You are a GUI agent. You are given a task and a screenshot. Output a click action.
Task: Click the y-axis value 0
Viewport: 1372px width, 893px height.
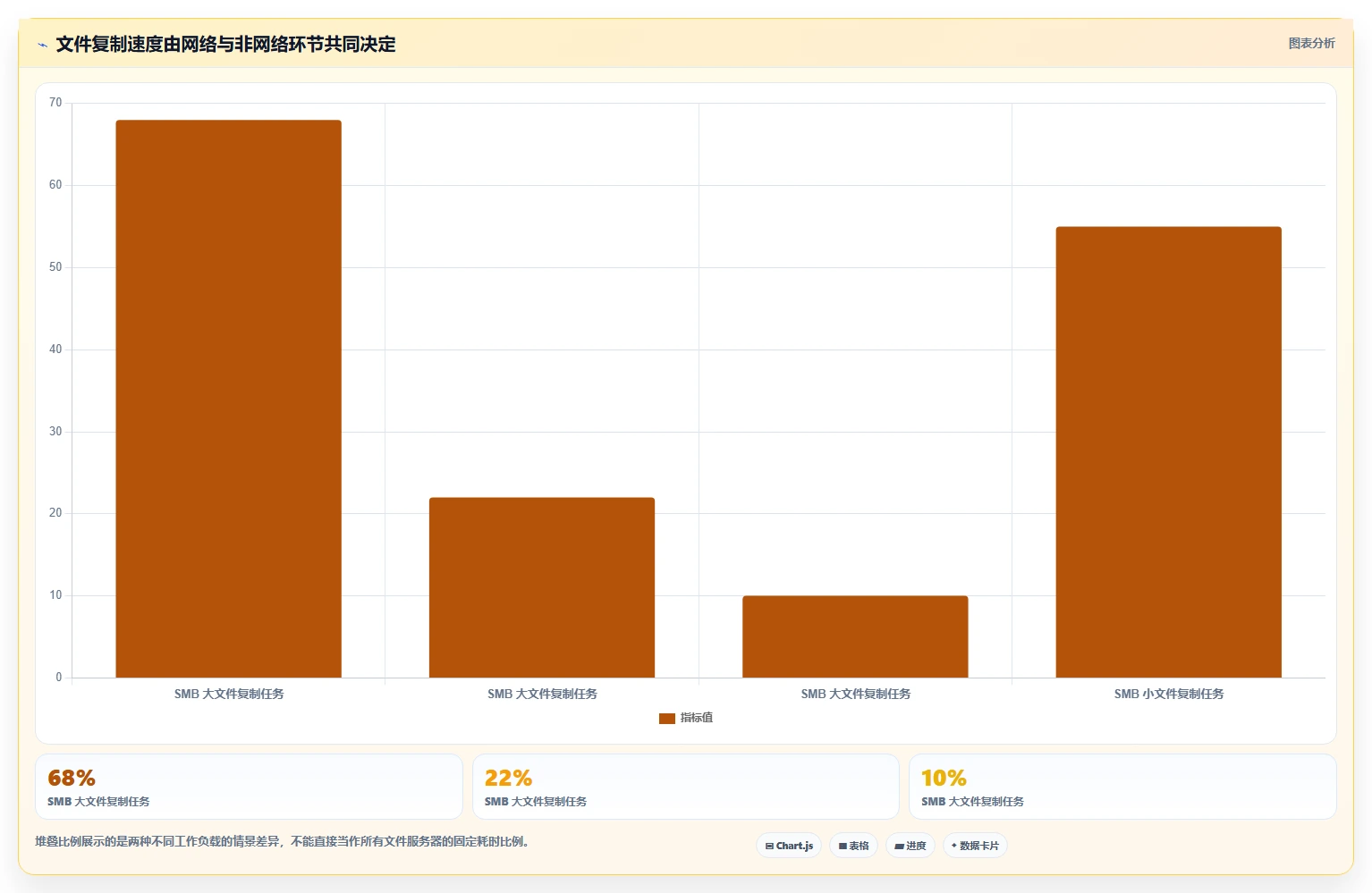pyautogui.click(x=59, y=678)
